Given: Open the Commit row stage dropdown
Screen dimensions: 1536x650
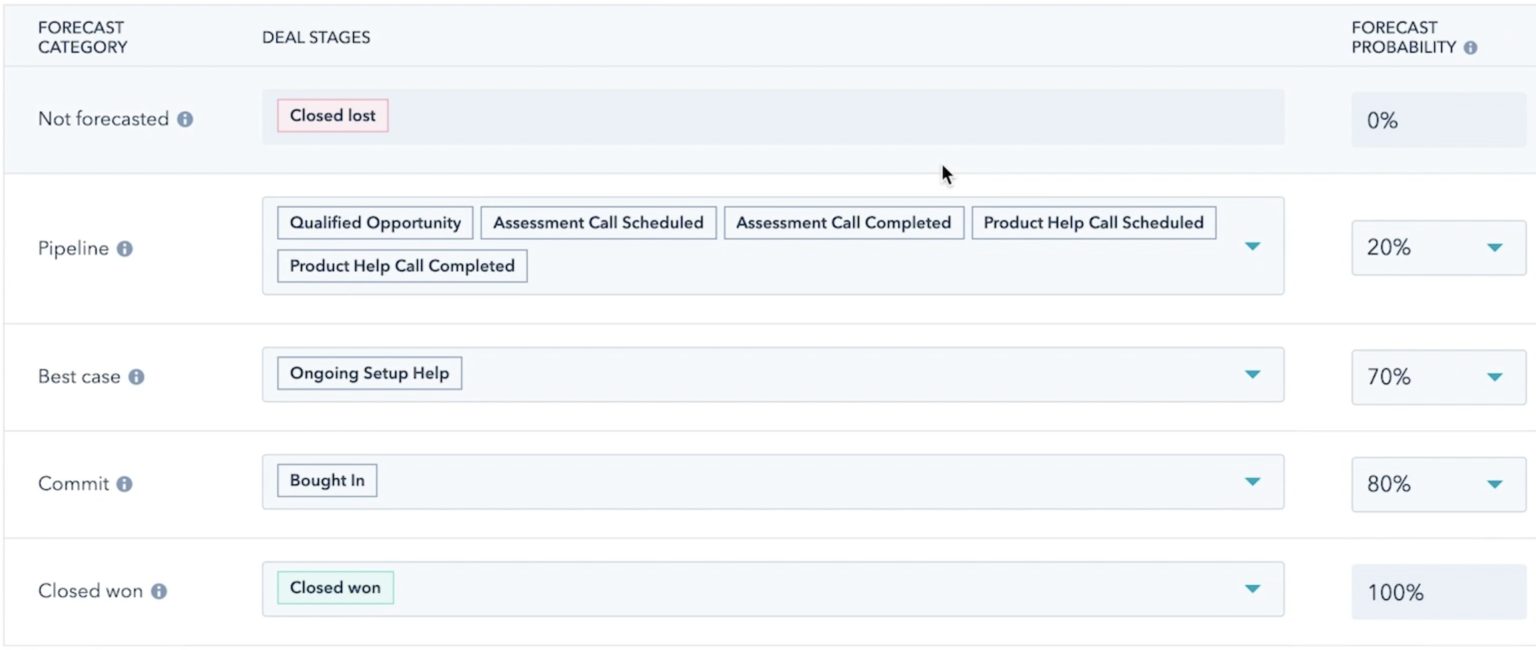Looking at the screenshot, I should pos(1253,481).
